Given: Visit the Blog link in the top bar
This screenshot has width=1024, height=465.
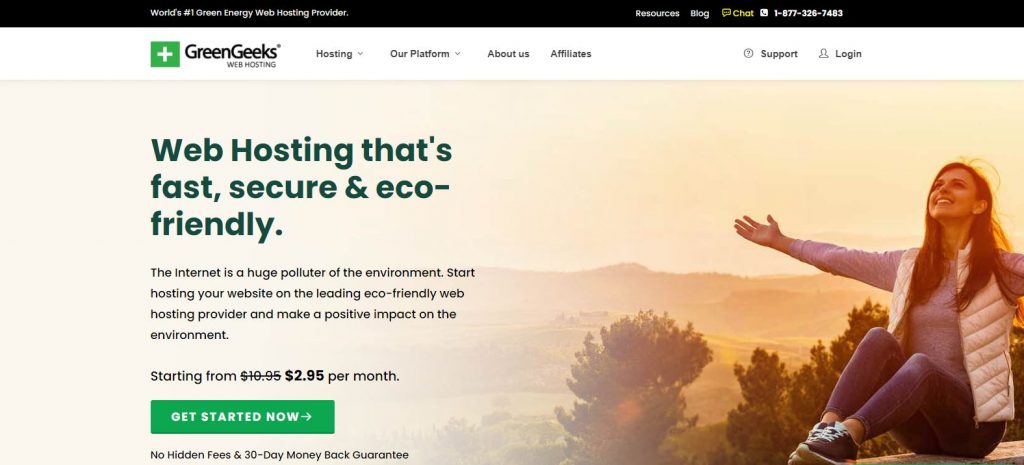Looking at the screenshot, I should click(699, 13).
